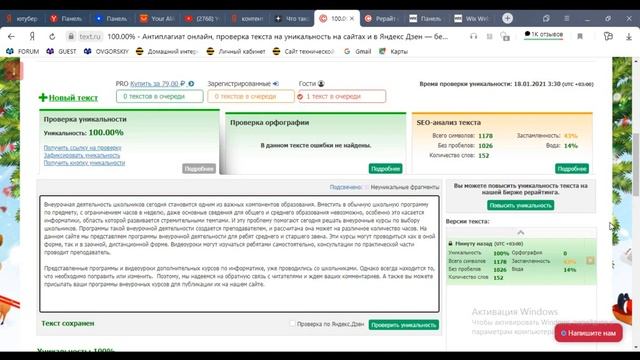Viewport: 640px width, 360px height.
Task: Select the Минуту назад text version entry
Action: pyautogui.click(x=521, y=261)
